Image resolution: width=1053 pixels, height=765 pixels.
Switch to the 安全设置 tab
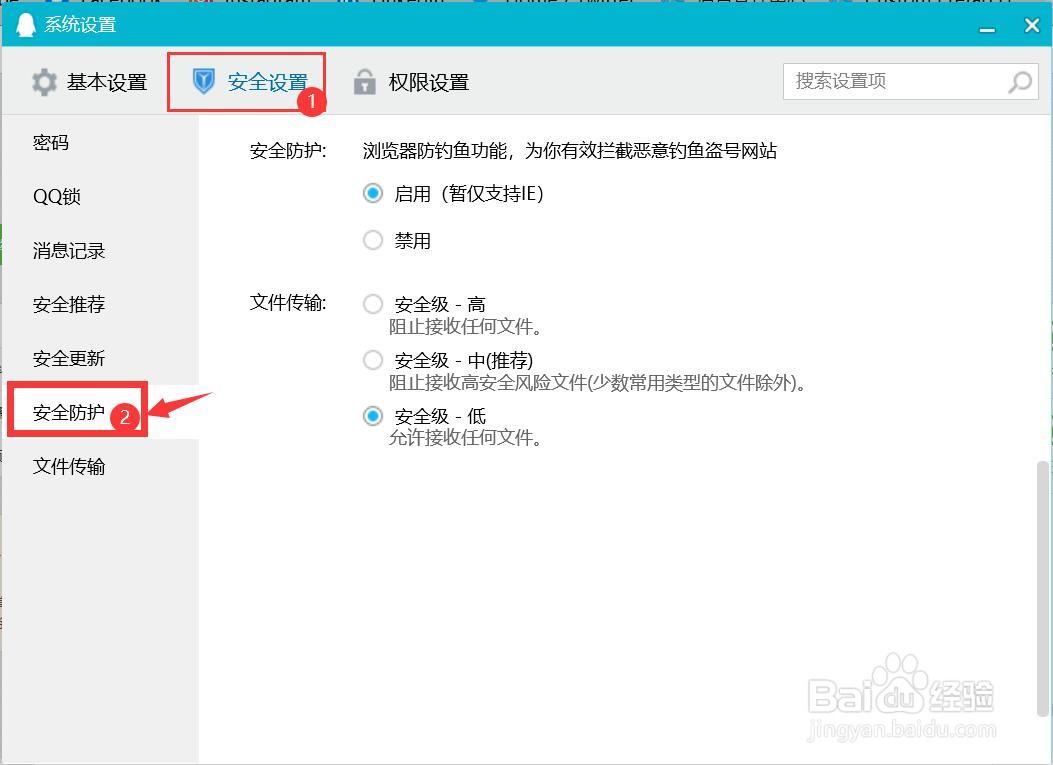click(x=250, y=82)
